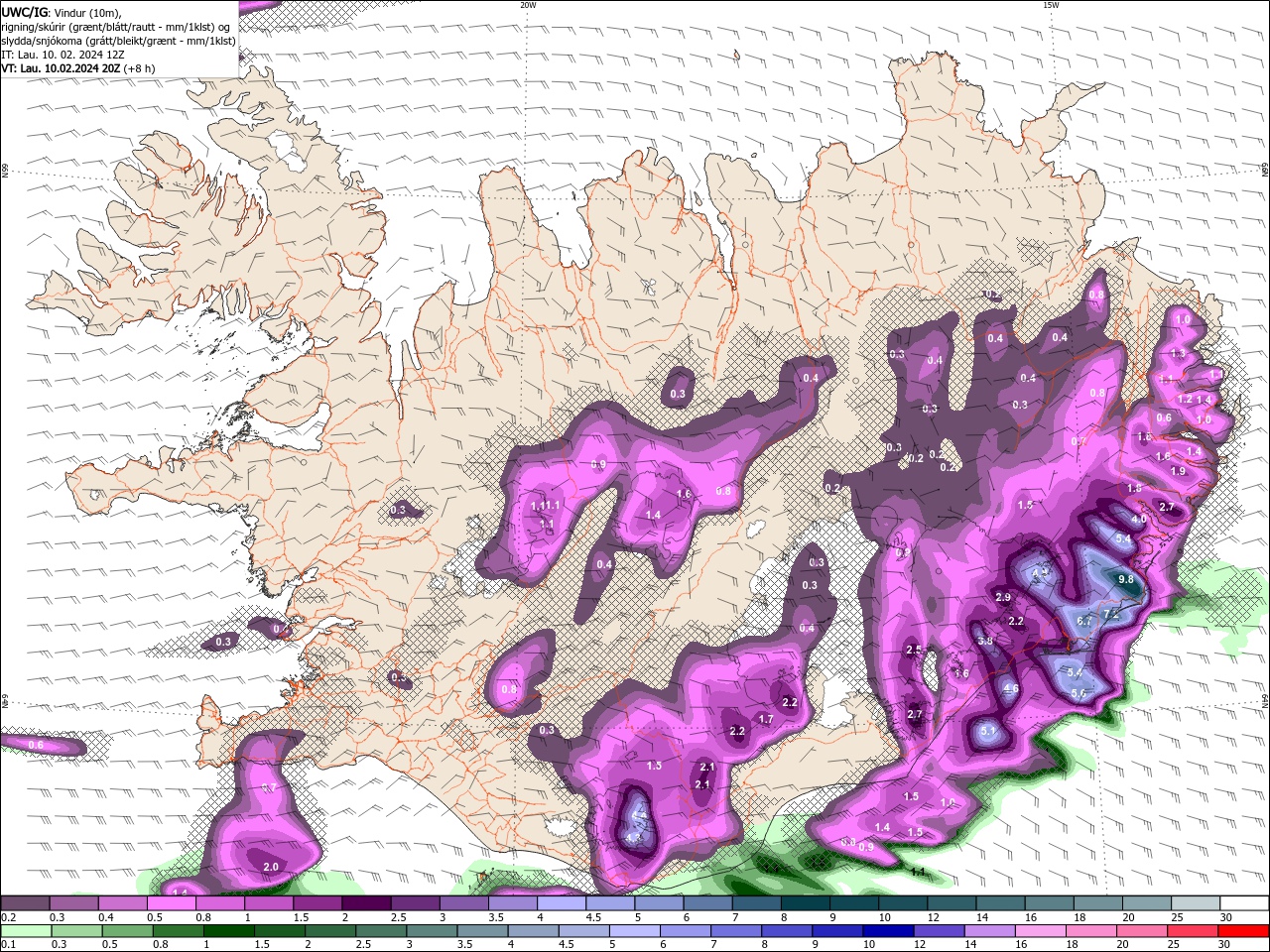Pick the pale grey 25–30 snow legend swatch

click(1196, 903)
